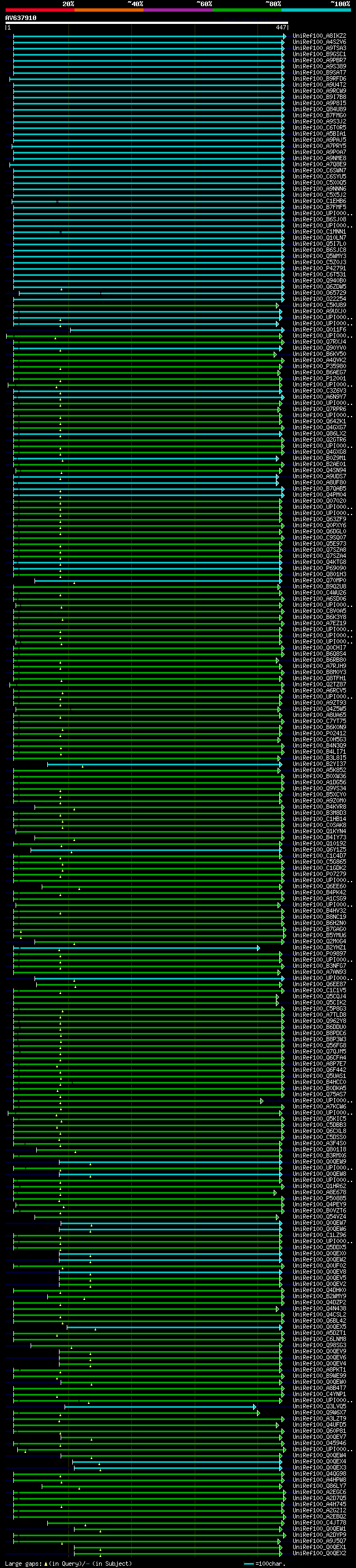Screen dimensions: 356x1568
Task: Open hit UniRef100_Q86LX2
Action: [x=319, y=433]
